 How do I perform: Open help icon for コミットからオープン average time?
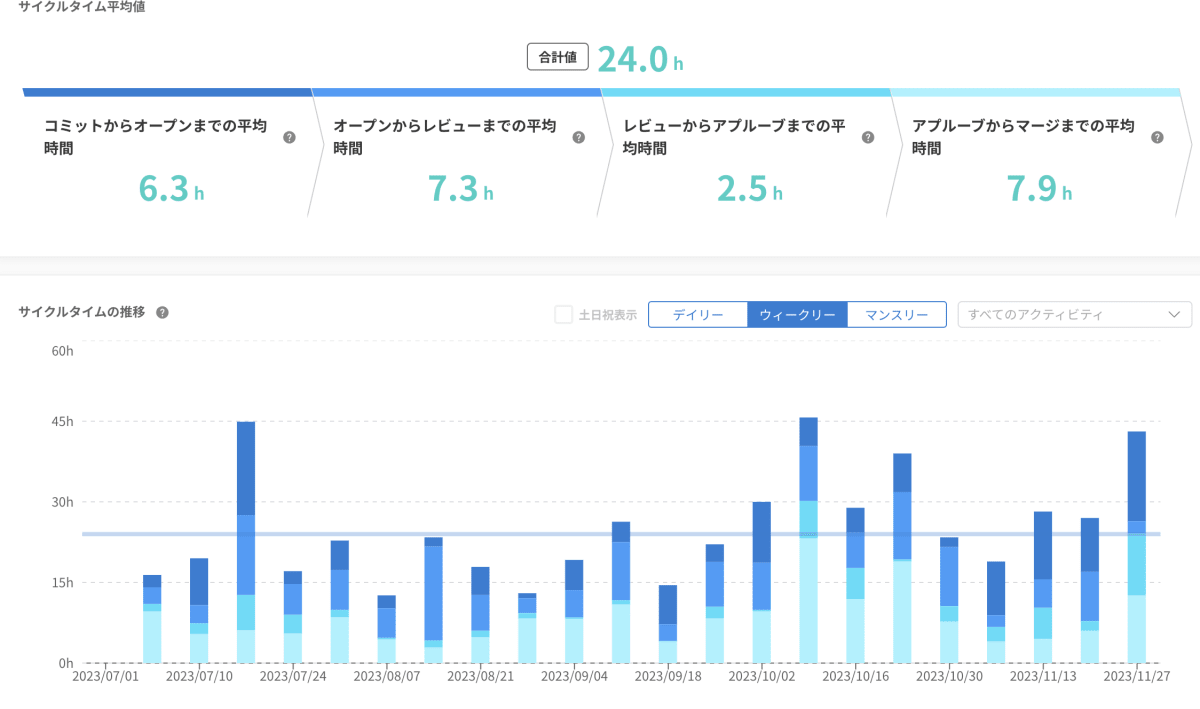pyautogui.click(x=289, y=137)
